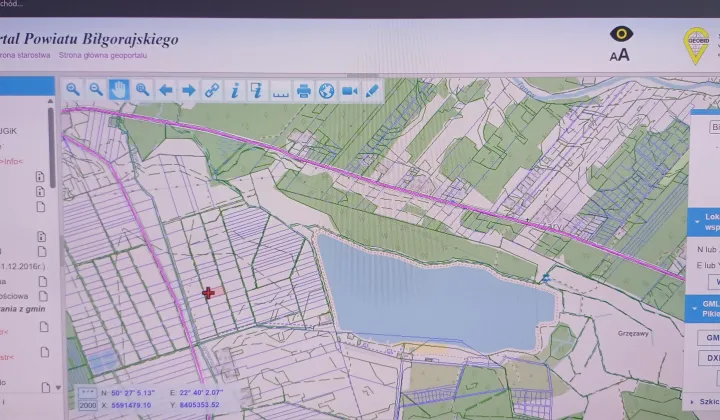The height and width of the screenshot is (420, 720).
Task: Toggle high contrast eye icon
Action: pyautogui.click(x=621, y=34)
